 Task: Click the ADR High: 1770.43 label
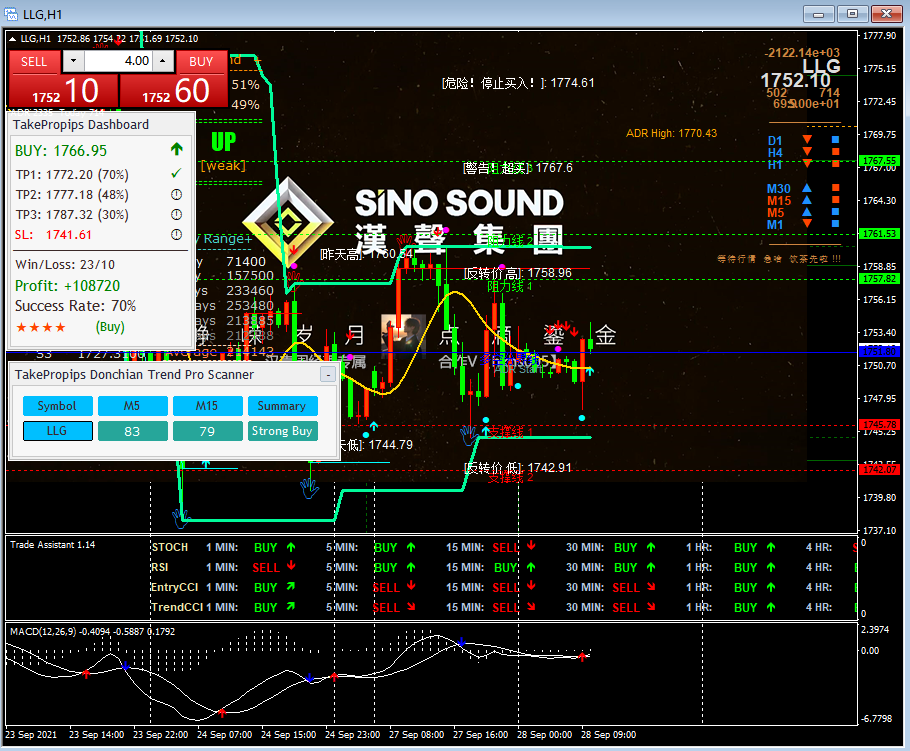point(671,133)
